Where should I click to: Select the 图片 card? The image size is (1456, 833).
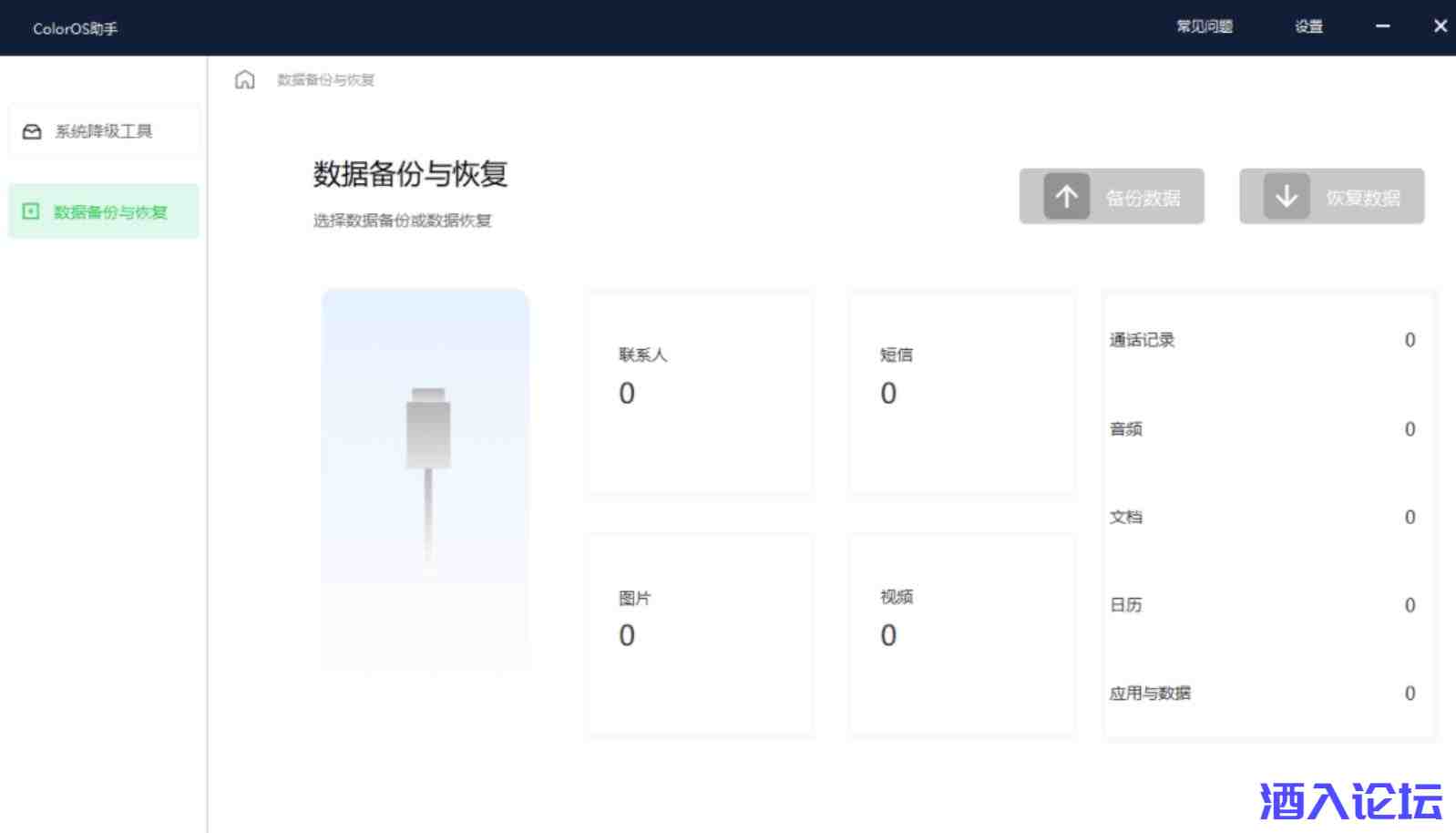700,634
